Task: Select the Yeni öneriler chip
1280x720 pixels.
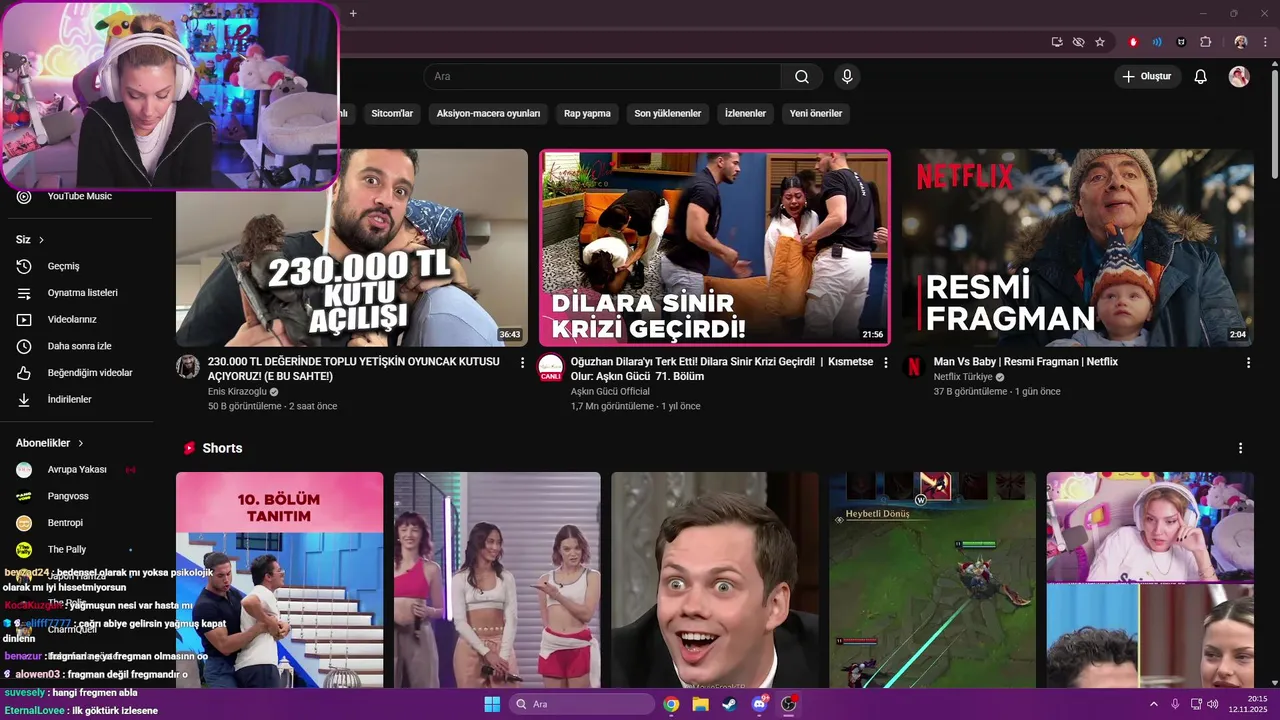Action: [816, 113]
